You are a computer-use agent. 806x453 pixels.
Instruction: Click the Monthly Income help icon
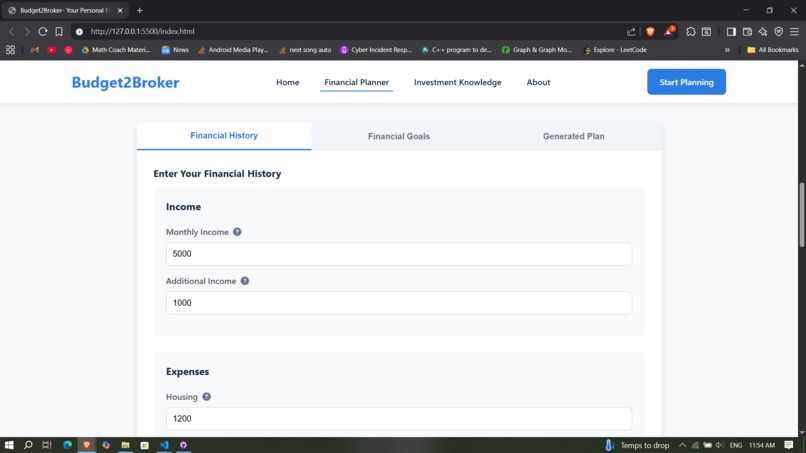point(237,232)
